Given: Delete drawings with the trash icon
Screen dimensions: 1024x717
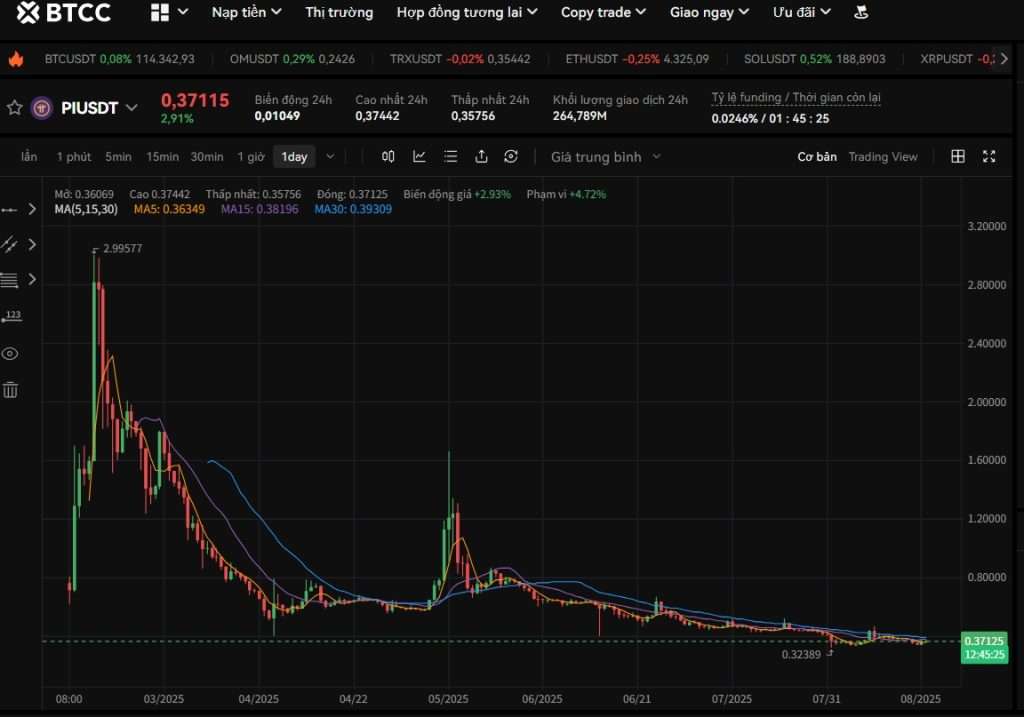Looking at the screenshot, I should tap(10, 390).
